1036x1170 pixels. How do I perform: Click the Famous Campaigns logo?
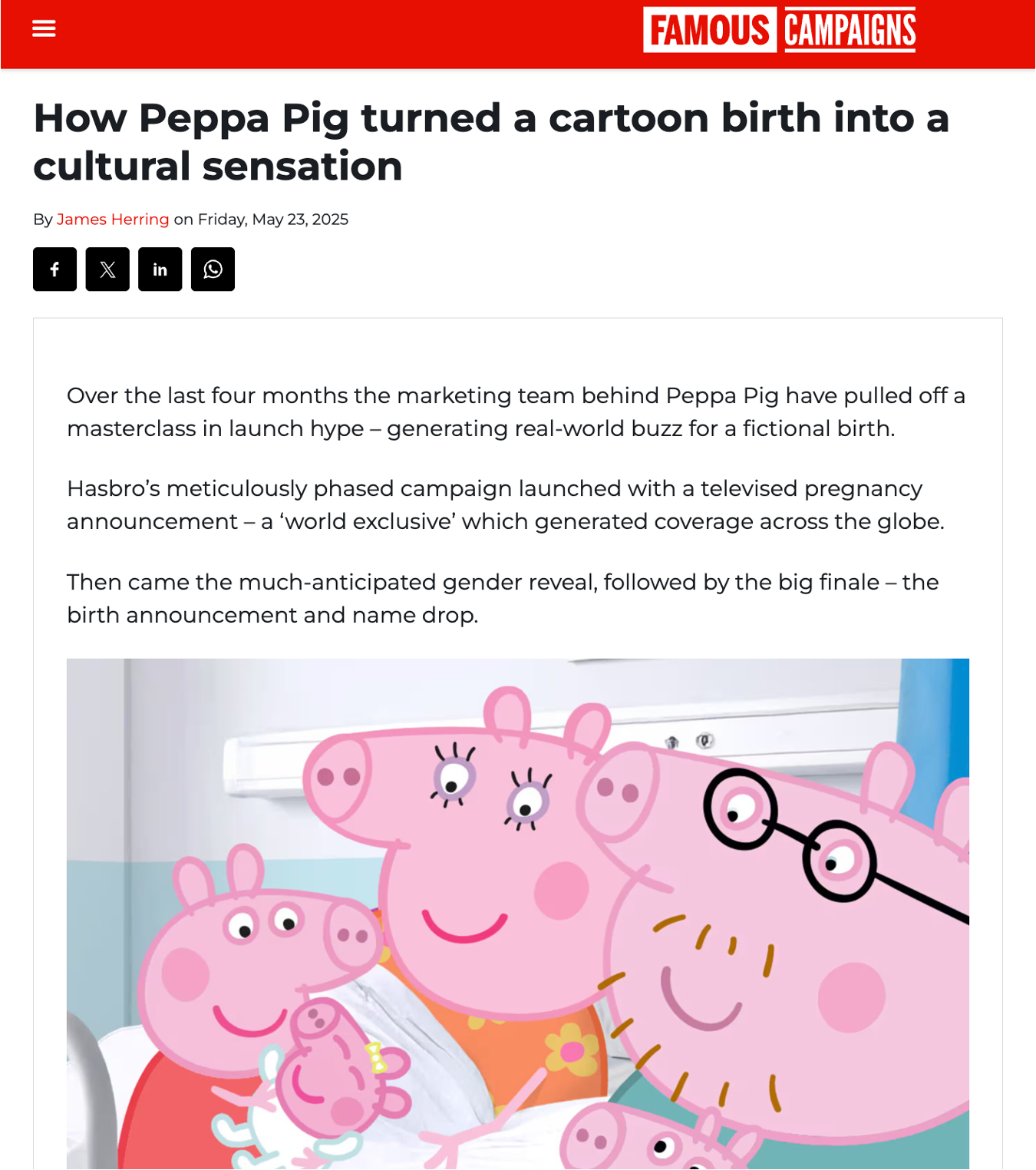coord(778,31)
